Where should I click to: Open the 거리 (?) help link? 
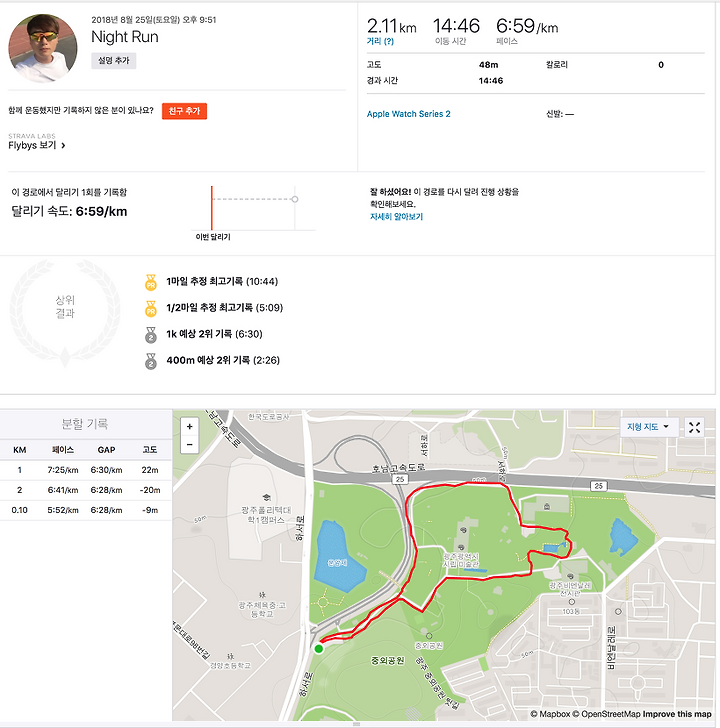(380, 41)
